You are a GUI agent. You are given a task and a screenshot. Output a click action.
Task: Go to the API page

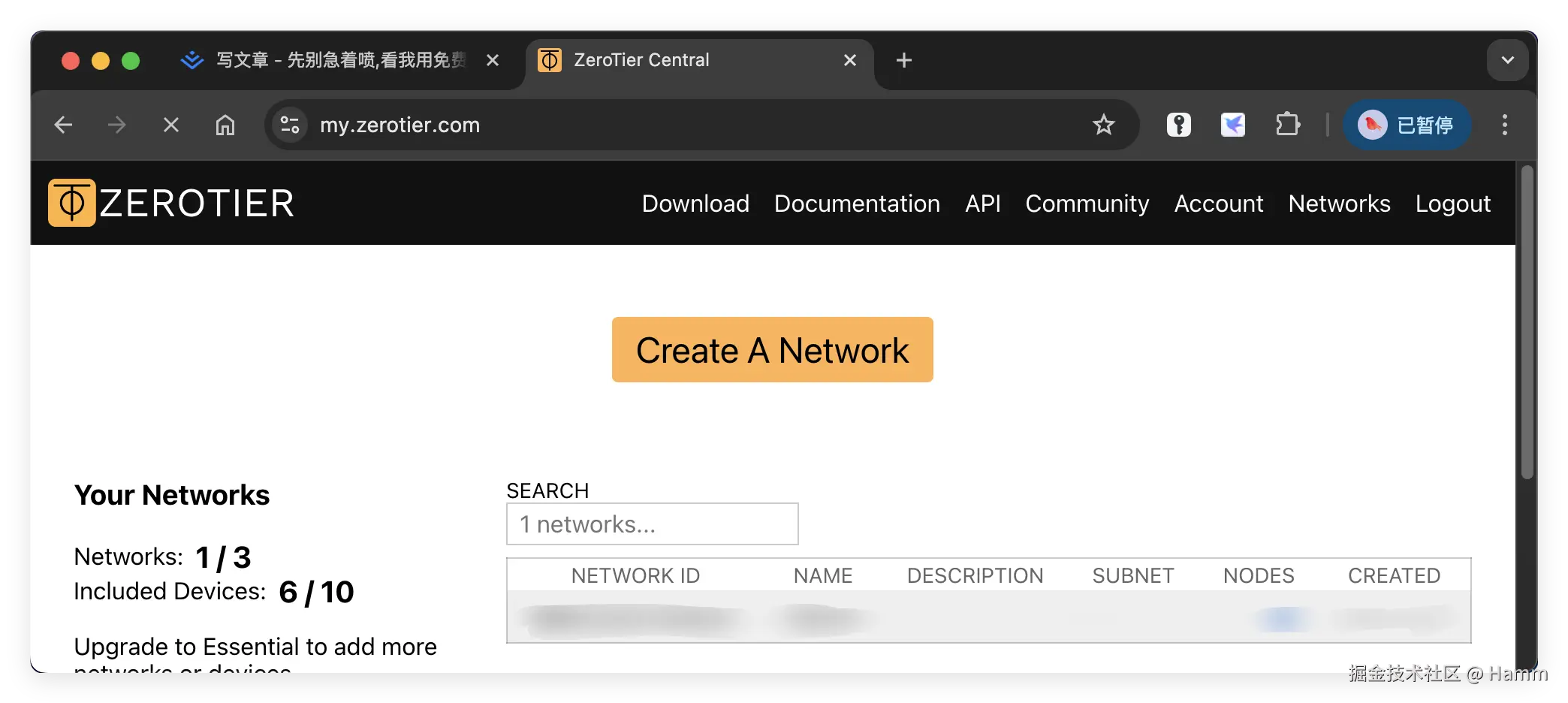click(983, 204)
